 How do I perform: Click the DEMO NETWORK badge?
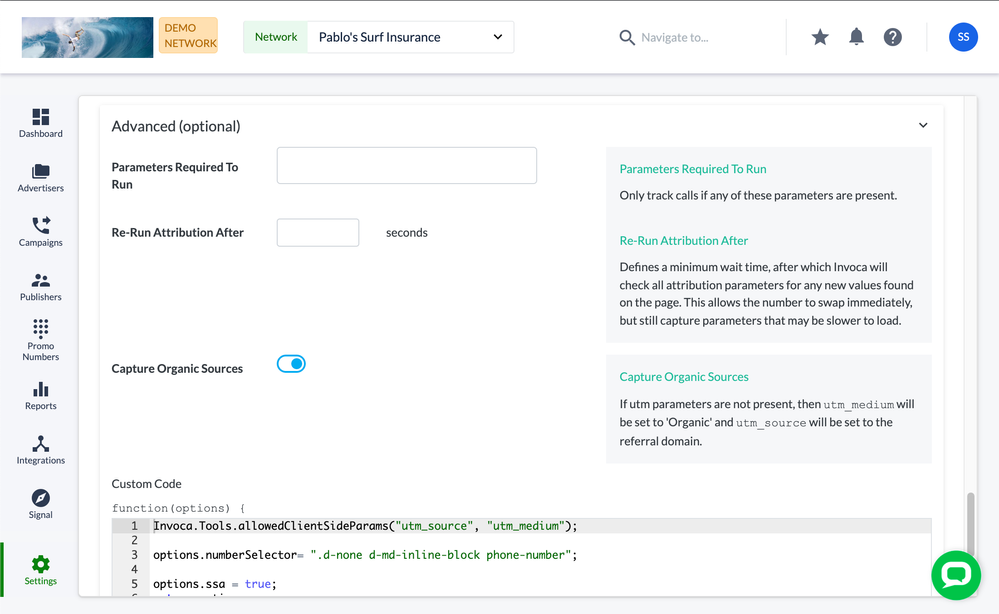point(189,36)
